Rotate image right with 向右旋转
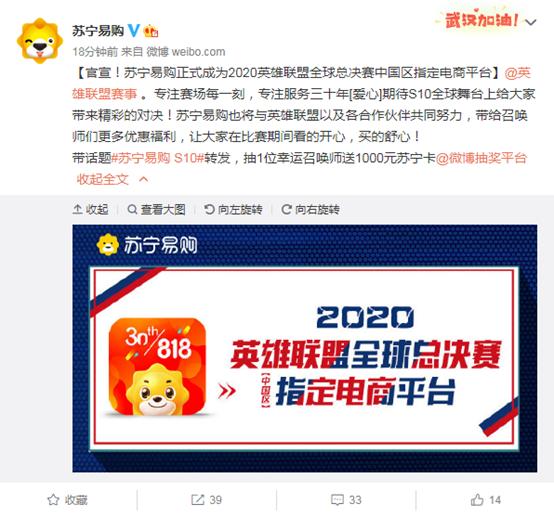Screen dimensions: 554x517 point(310,210)
